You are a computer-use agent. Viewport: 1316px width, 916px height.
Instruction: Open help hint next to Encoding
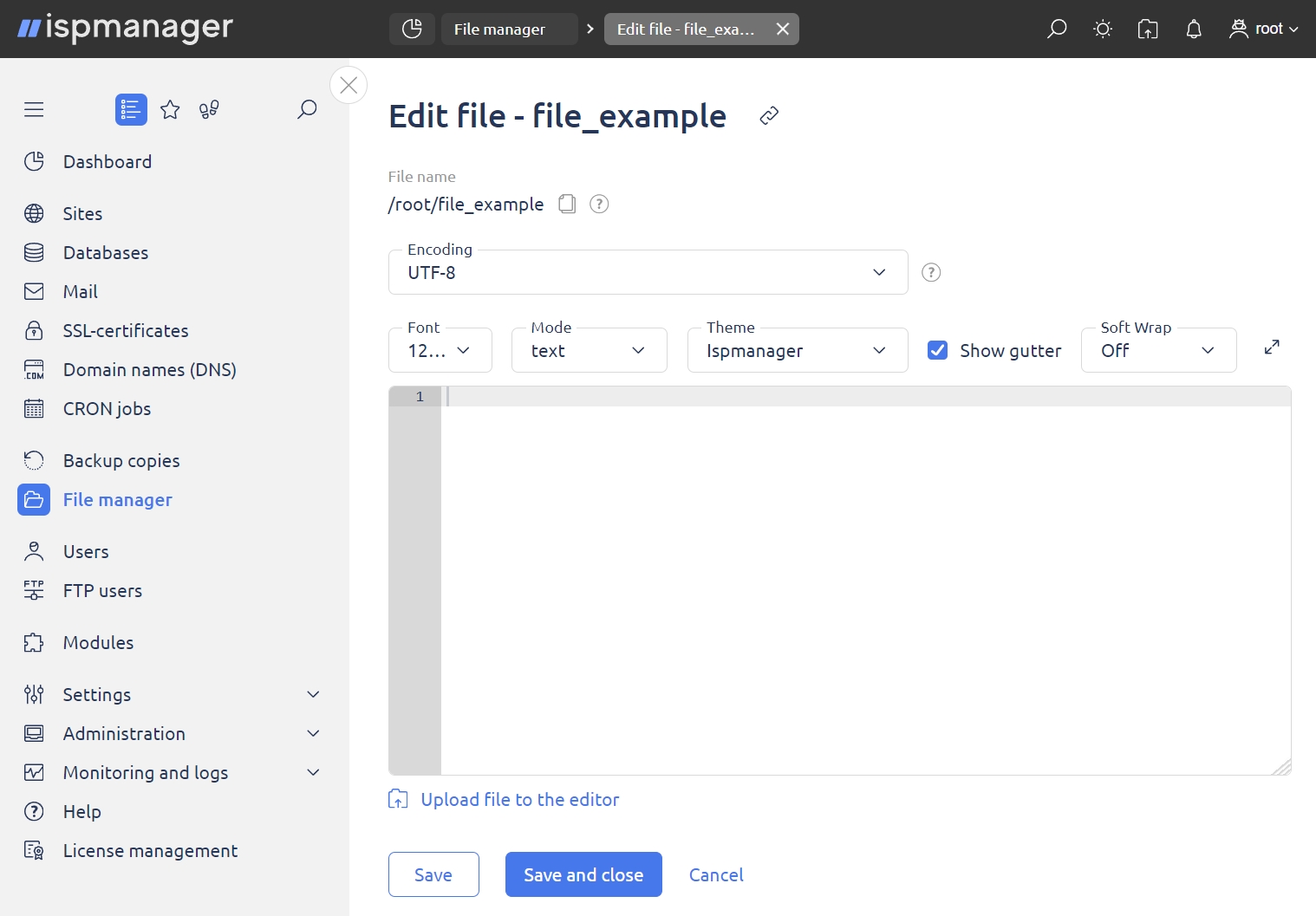point(931,272)
